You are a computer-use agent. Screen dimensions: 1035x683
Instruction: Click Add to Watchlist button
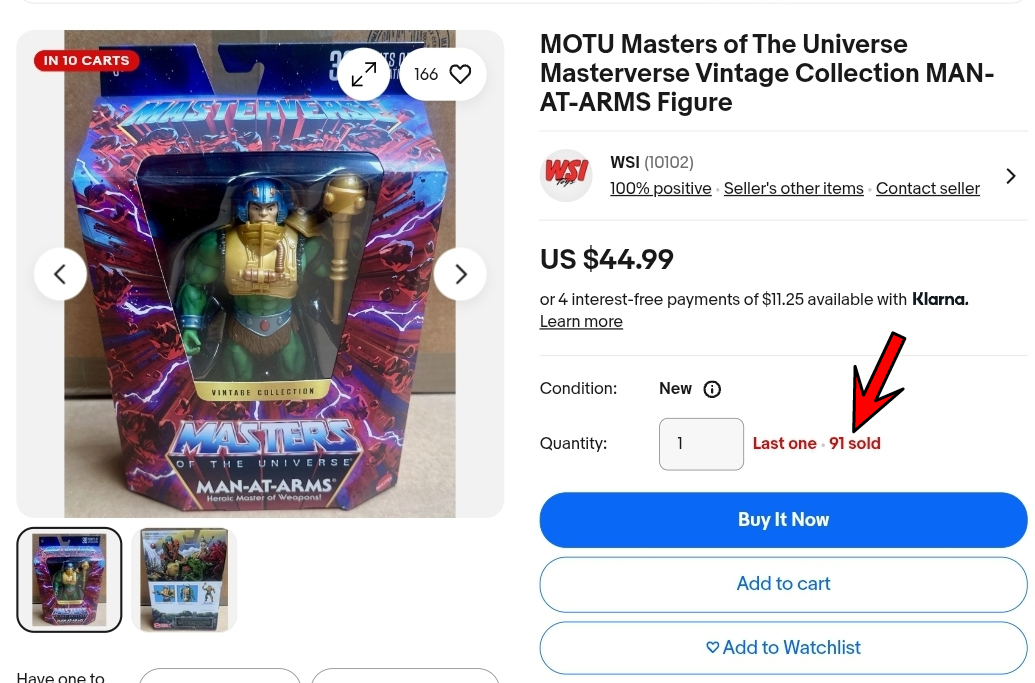click(784, 648)
